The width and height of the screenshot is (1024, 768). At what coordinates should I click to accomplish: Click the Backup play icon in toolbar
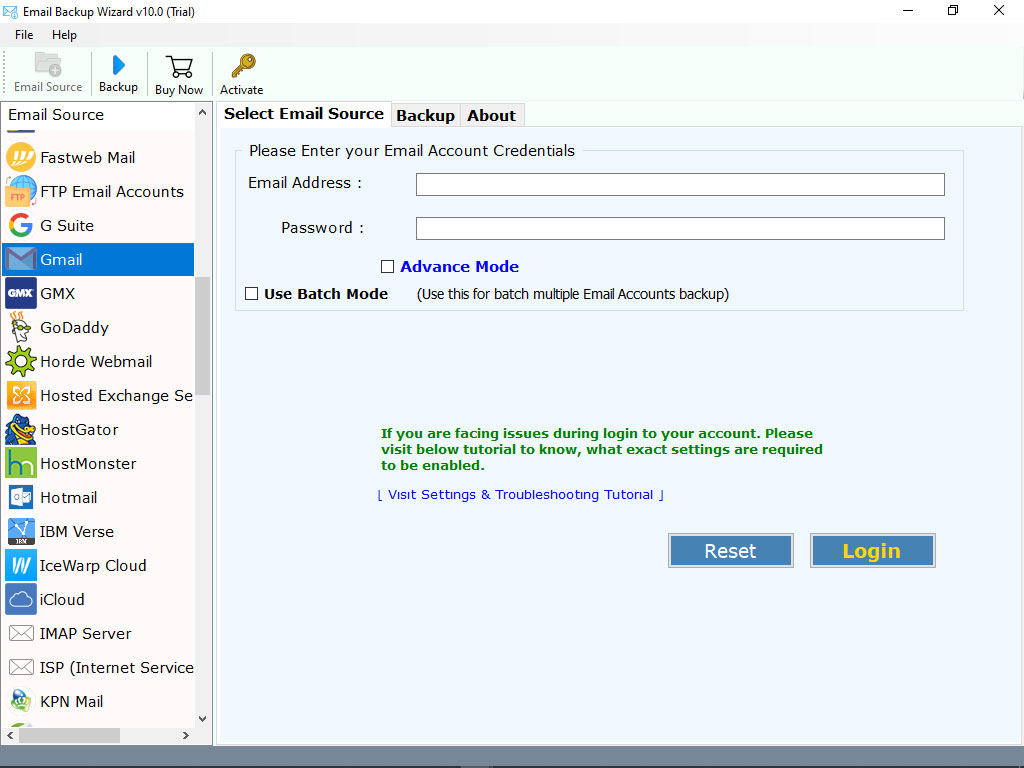pos(118,65)
